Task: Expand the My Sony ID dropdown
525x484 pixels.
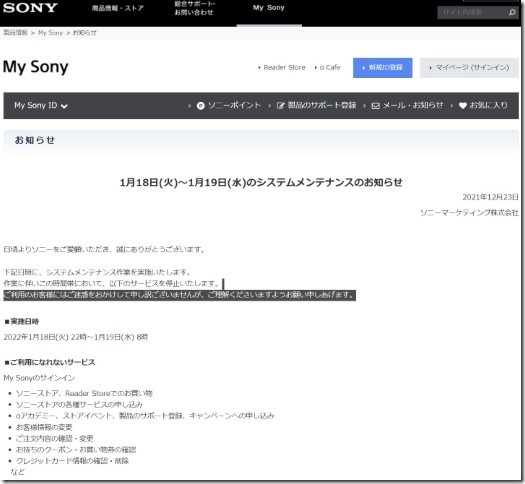Action: pyautogui.click(x=41, y=105)
